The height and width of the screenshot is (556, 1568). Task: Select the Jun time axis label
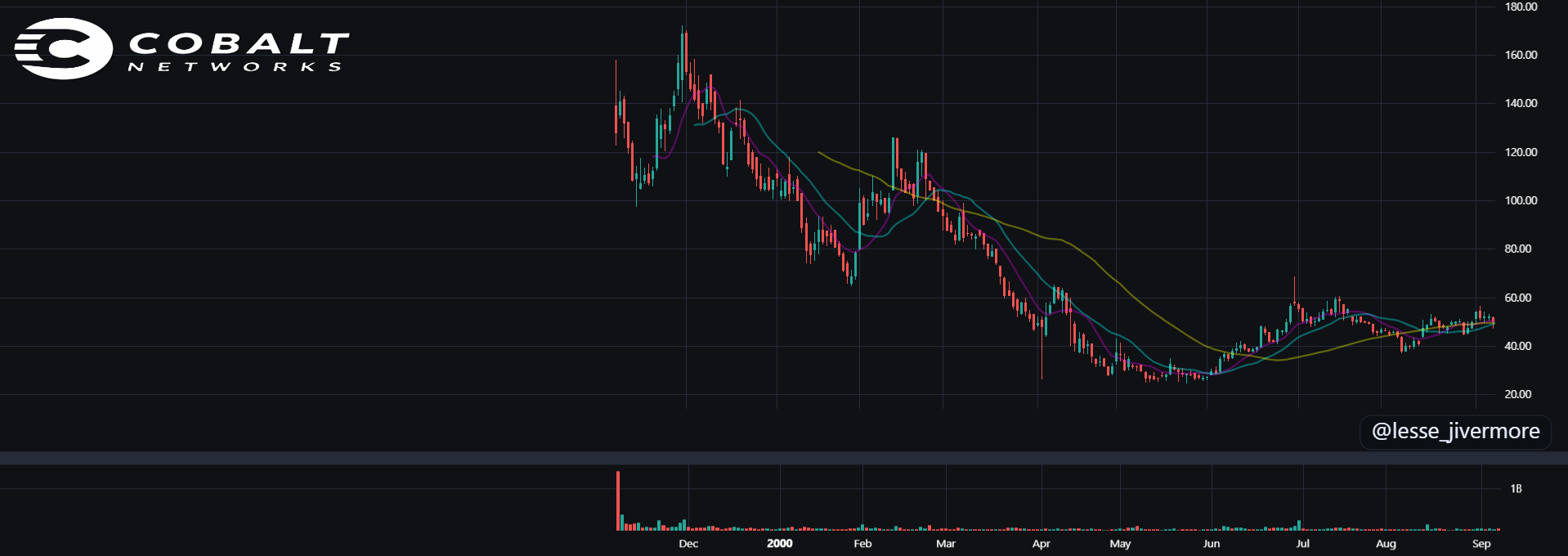click(x=1212, y=544)
